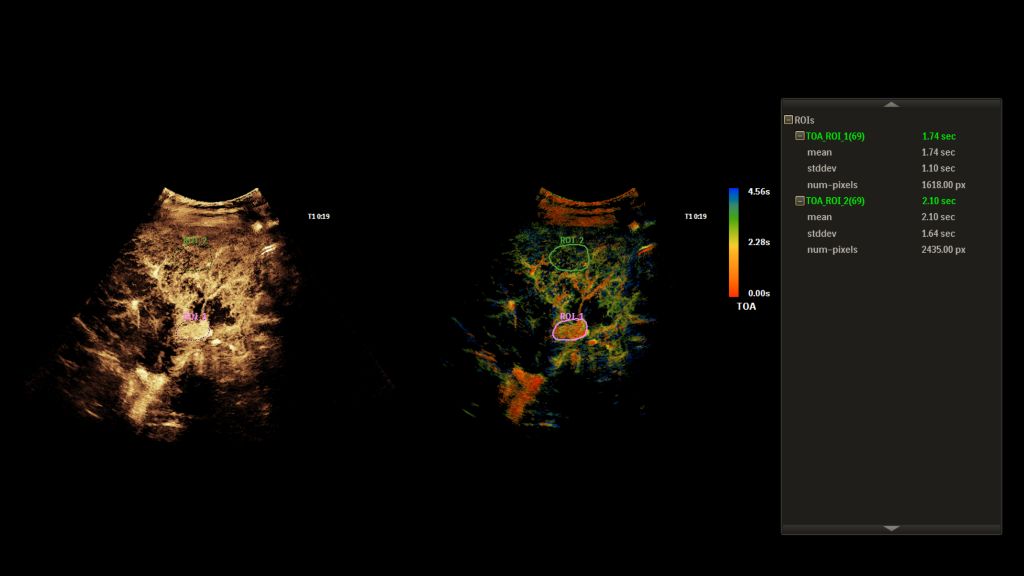
Task: Click the 4.56s color scale maximum label
Action: (758, 191)
